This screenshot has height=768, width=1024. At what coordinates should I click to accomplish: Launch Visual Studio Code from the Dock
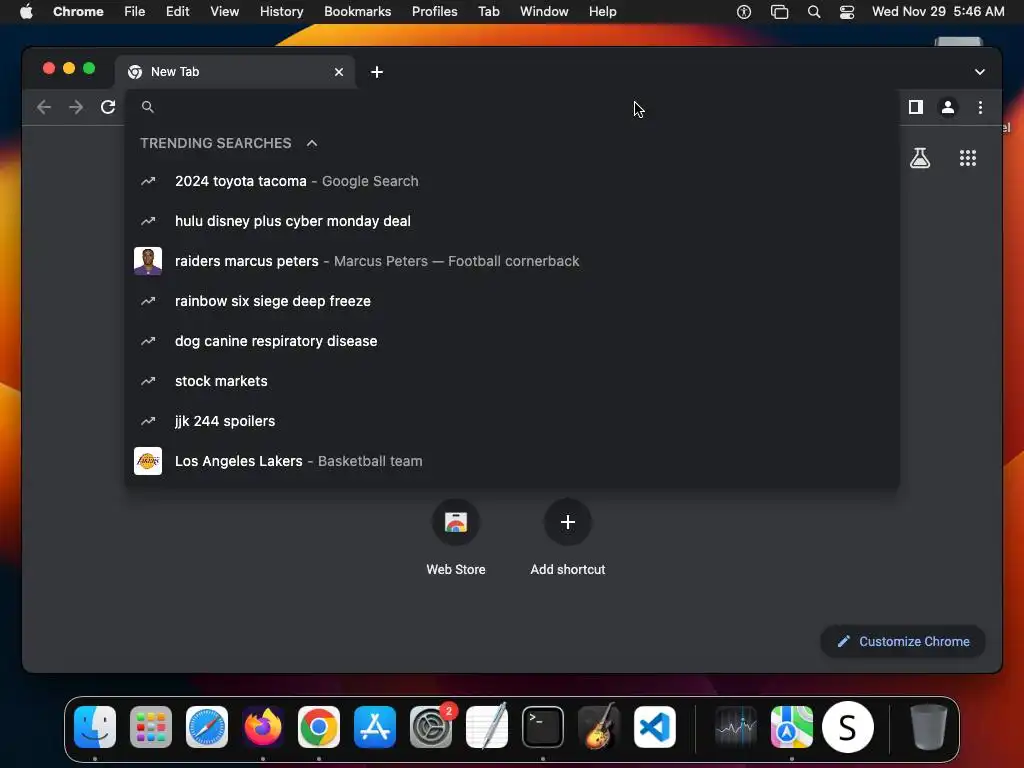(655, 727)
